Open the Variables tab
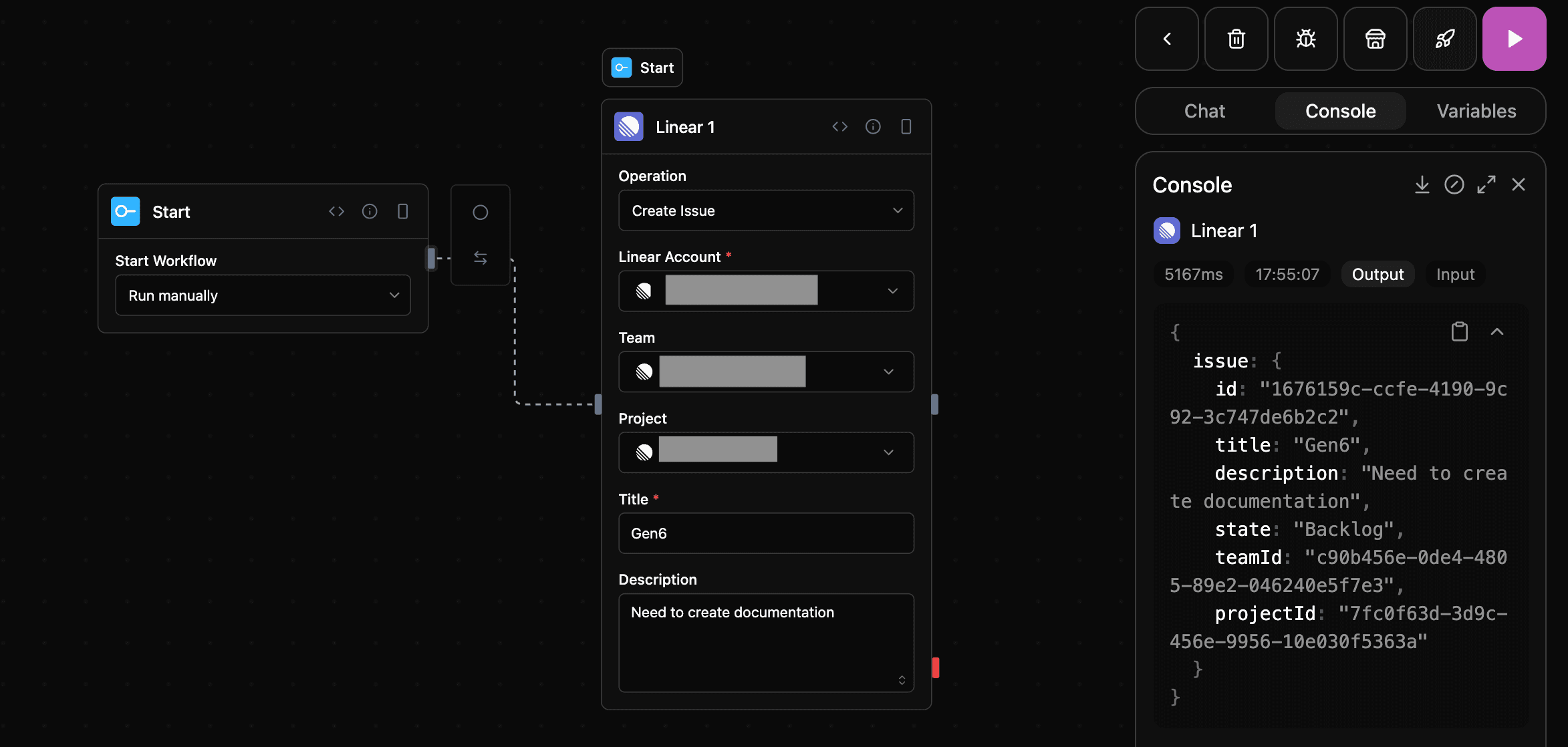Viewport: 1568px width, 747px height. pos(1476,111)
